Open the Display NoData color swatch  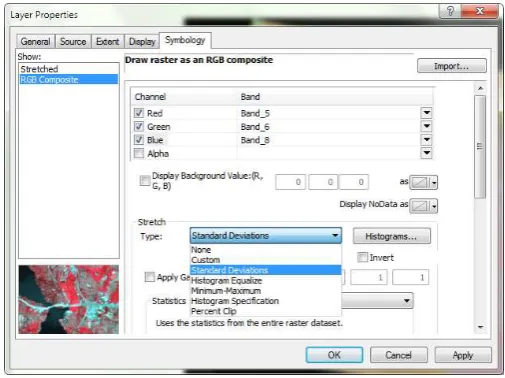(x=423, y=206)
